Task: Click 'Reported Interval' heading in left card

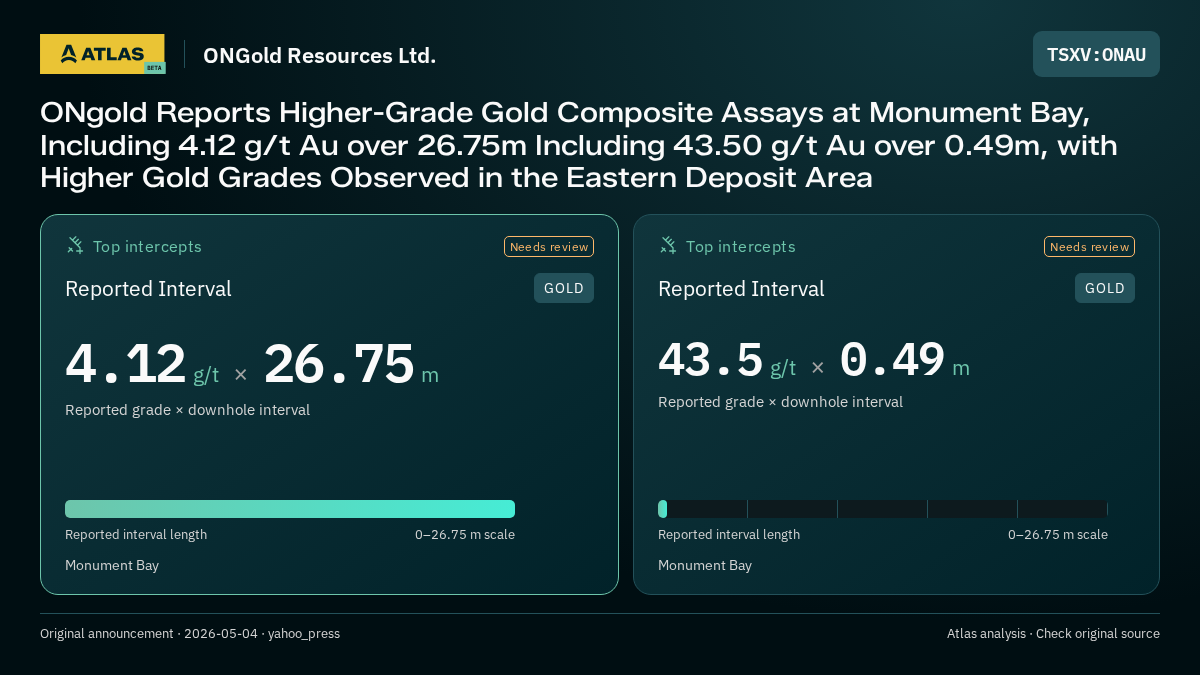Action: pyautogui.click(x=148, y=289)
